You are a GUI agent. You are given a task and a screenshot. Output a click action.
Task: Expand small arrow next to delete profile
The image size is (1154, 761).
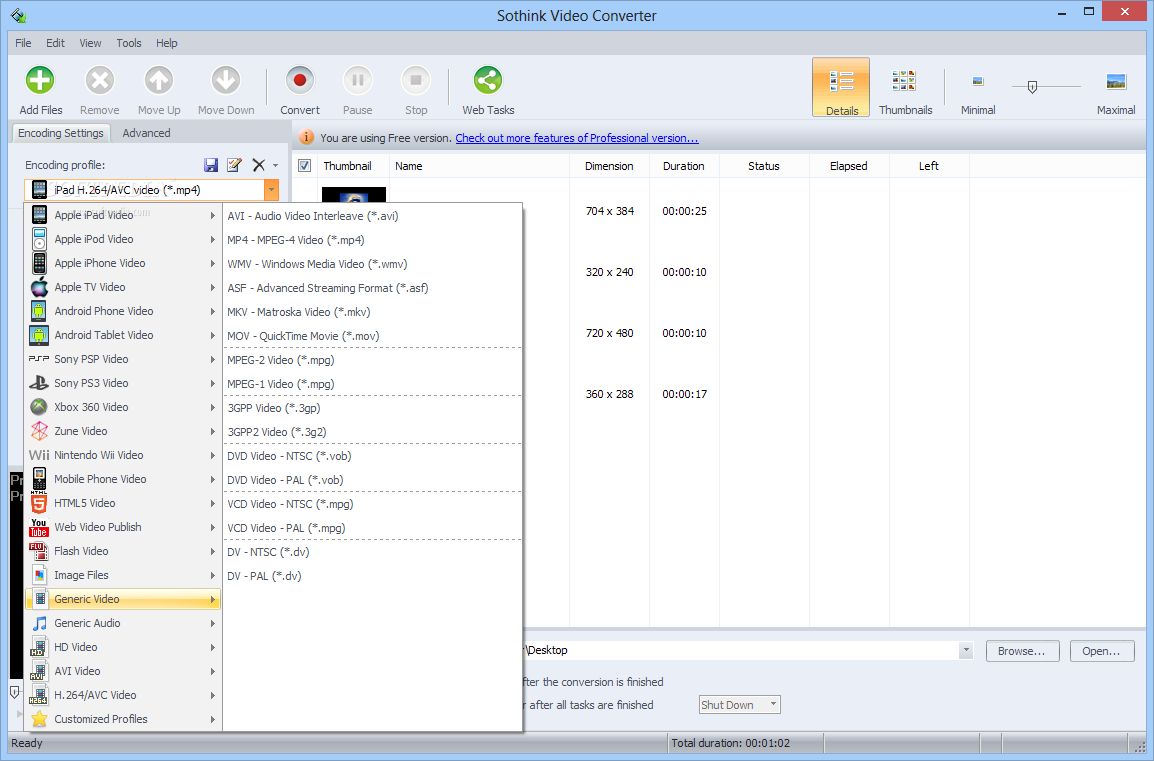275,166
